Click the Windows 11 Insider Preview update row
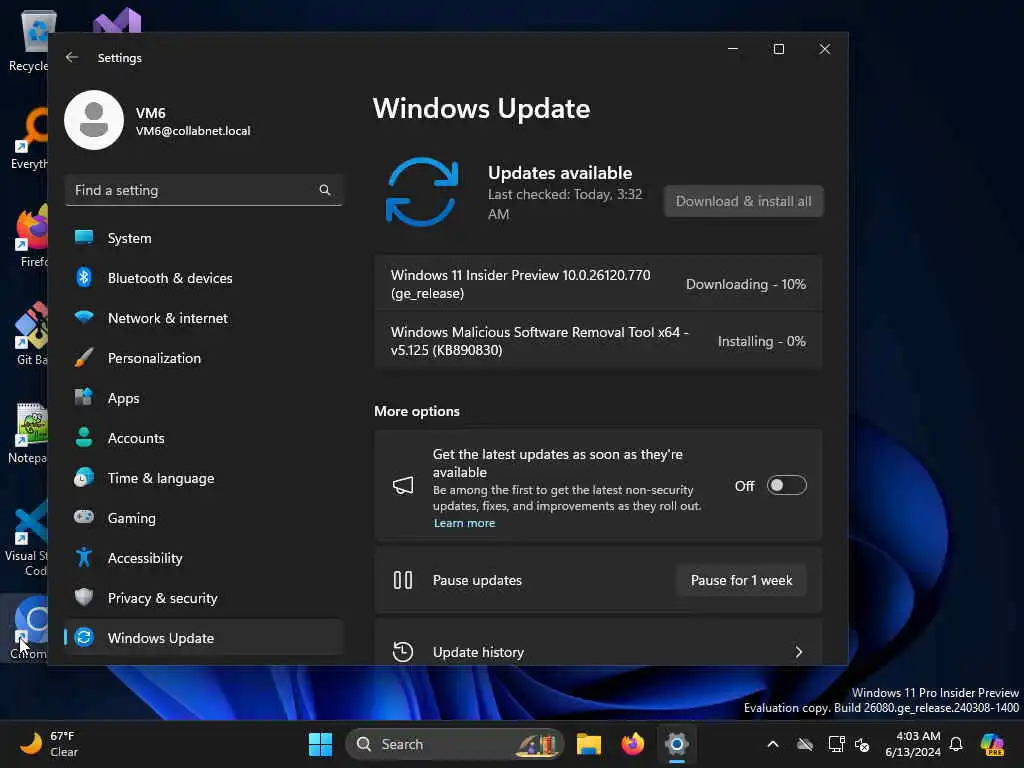The image size is (1024, 768). (x=598, y=283)
